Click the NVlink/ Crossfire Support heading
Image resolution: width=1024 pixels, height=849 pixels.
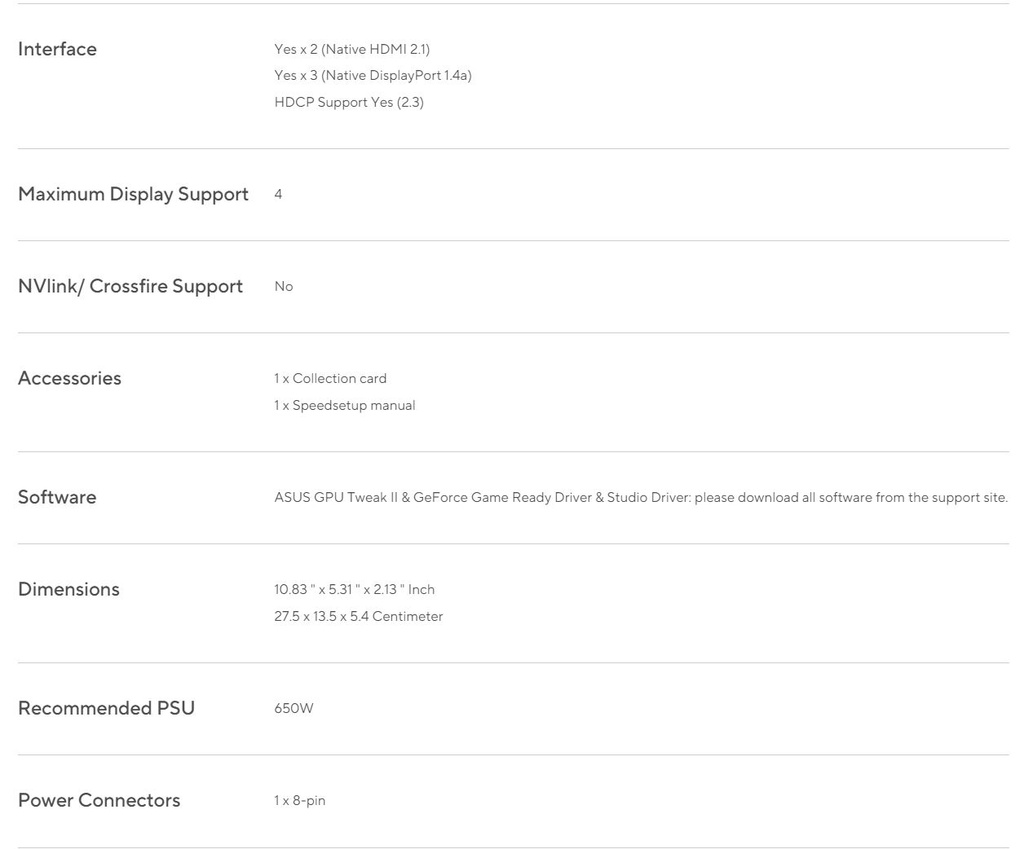[130, 286]
